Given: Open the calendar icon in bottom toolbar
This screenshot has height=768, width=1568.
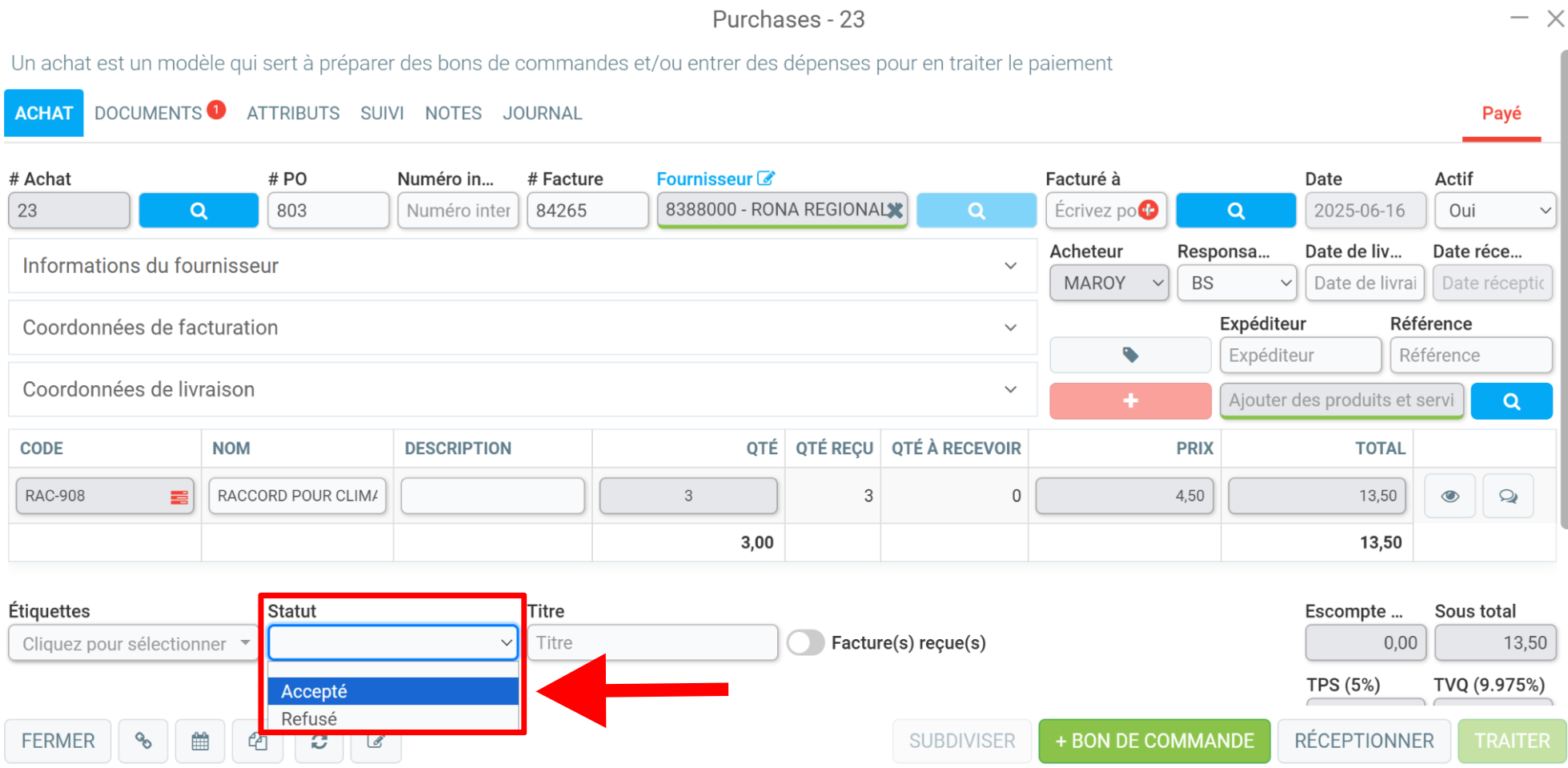Looking at the screenshot, I should [200, 741].
